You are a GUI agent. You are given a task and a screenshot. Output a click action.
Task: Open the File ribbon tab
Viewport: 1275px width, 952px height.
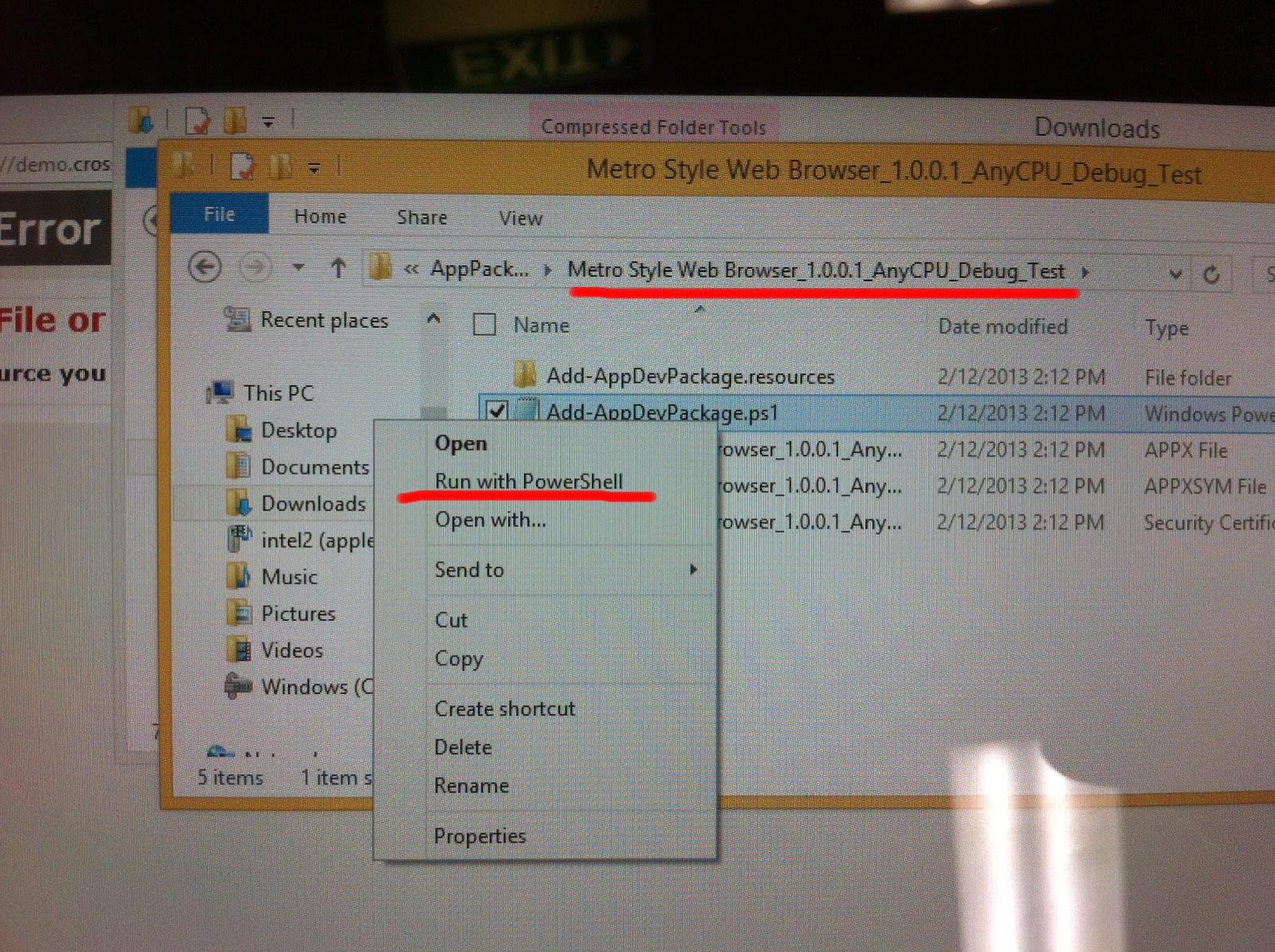pyautogui.click(x=219, y=214)
